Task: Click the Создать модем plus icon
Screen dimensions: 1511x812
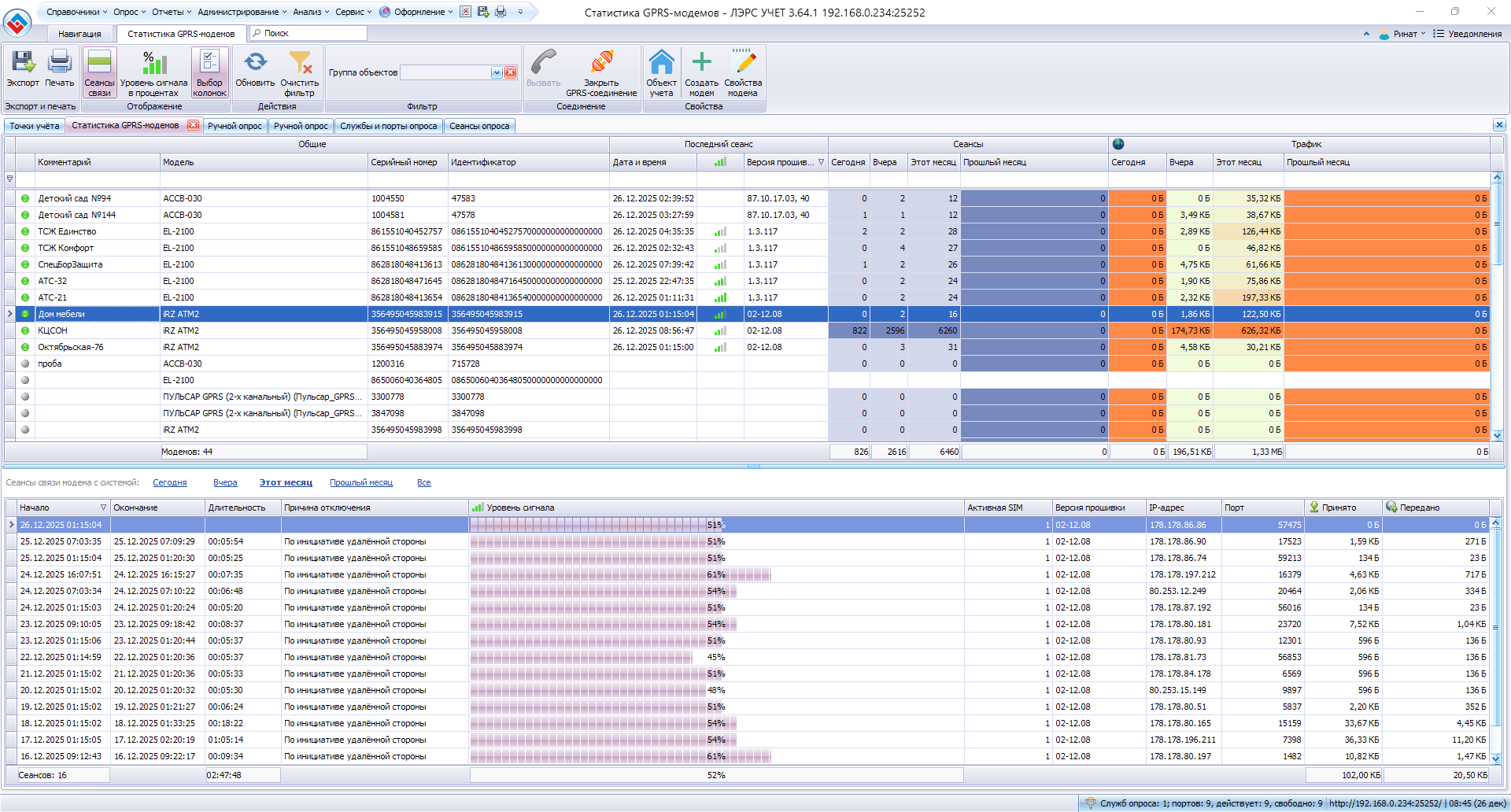Action: (x=701, y=63)
